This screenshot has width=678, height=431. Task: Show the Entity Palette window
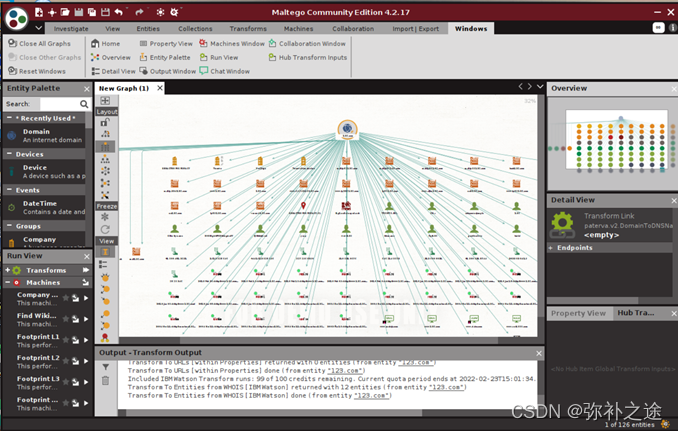click(x=165, y=57)
